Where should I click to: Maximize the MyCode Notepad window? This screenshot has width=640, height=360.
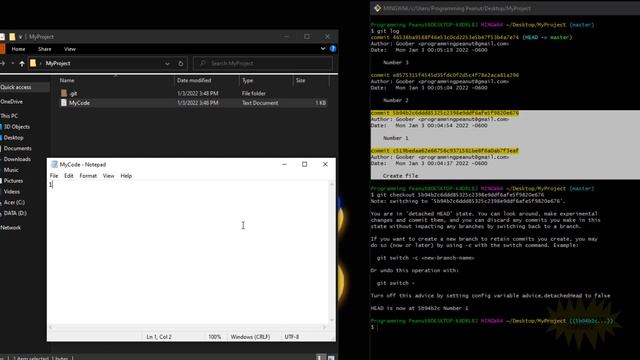pos(304,164)
